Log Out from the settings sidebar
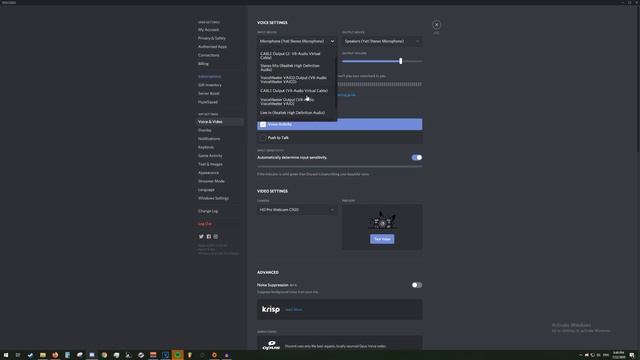This screenshot has width=640, height=360. [x=205, y=224]
